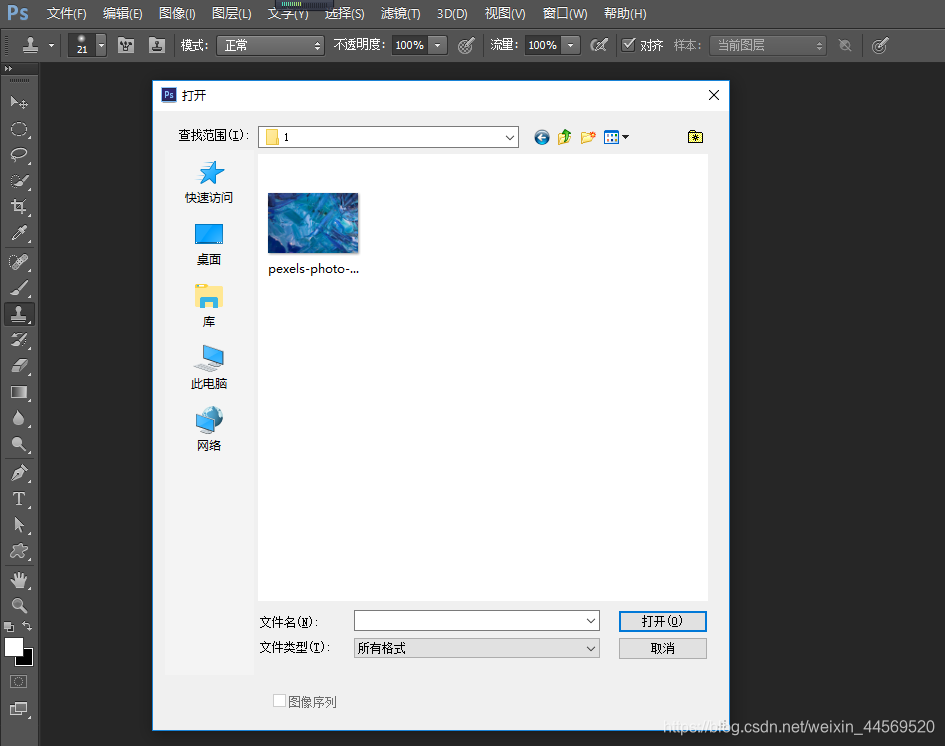The width and height of the screenshot is (945, 746).
Task: Open the 流量 flow slider arrow
Action: point(570,45)
